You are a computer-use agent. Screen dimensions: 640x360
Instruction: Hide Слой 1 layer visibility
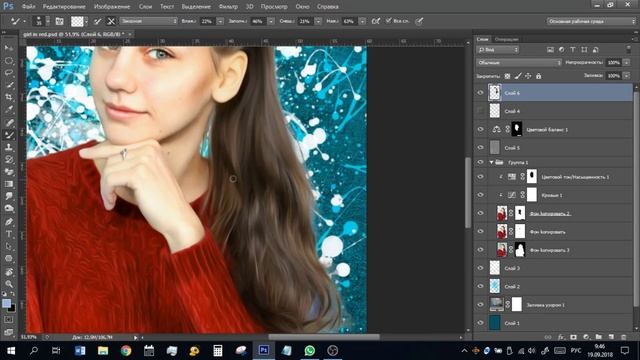point(480,323)
